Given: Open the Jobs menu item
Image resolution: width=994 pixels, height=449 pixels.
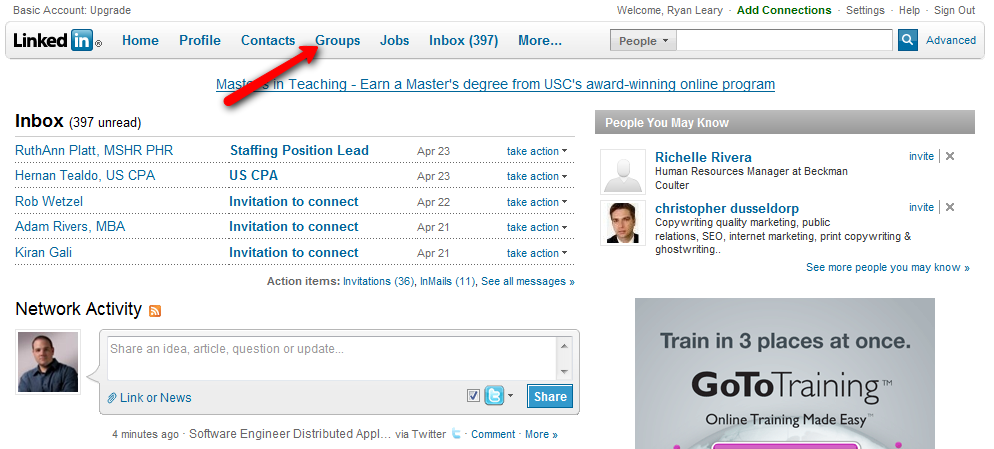Looking at the screenshot, I should [394, 41].
